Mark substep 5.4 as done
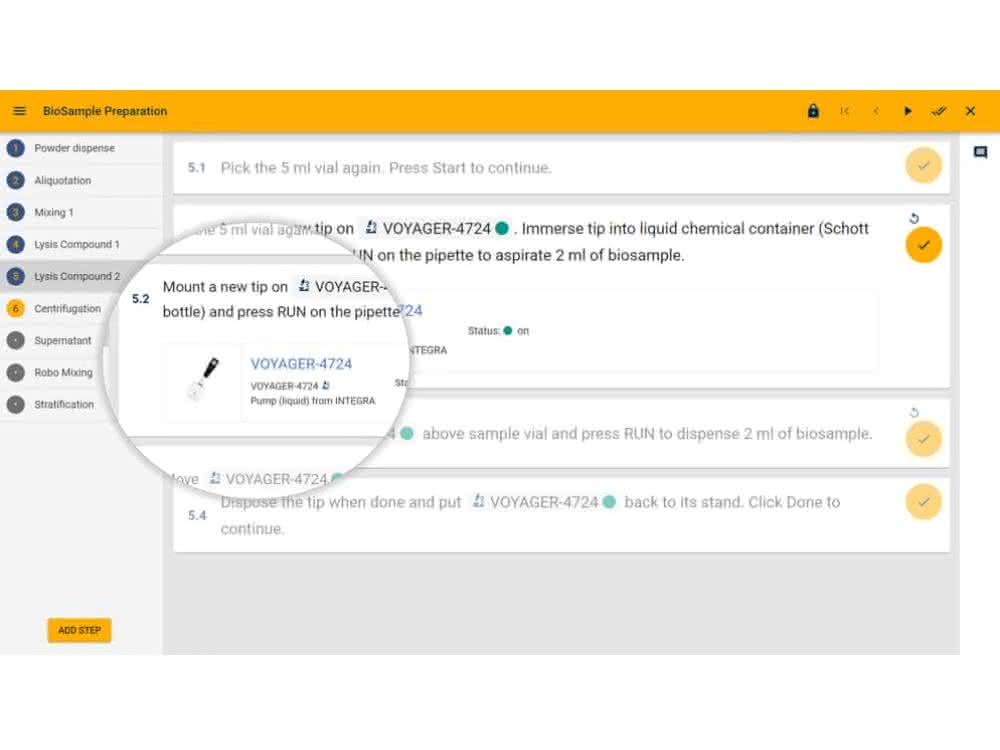The image size is (1000, 750). tap(923, 502)
